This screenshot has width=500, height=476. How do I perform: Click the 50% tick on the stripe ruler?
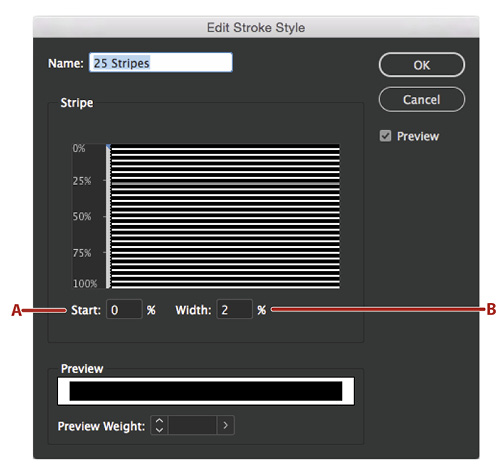click(105, 216)
